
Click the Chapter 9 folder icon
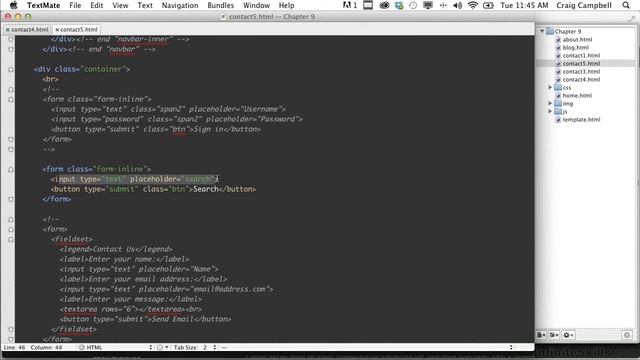tap(550, 31)
